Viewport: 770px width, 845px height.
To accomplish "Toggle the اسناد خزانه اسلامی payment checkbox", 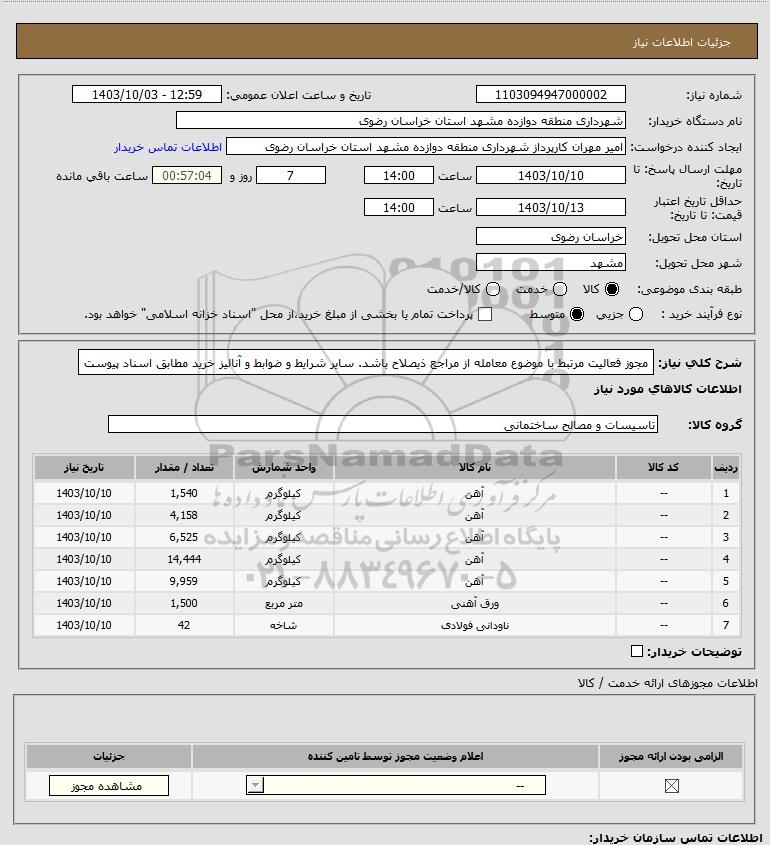I will click(x=485, y=314).
